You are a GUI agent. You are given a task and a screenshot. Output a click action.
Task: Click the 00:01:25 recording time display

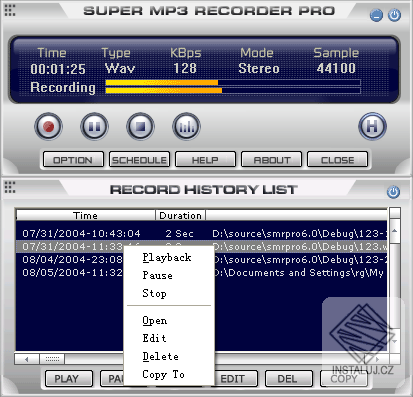pyautogui.click(x=58, y=69)
